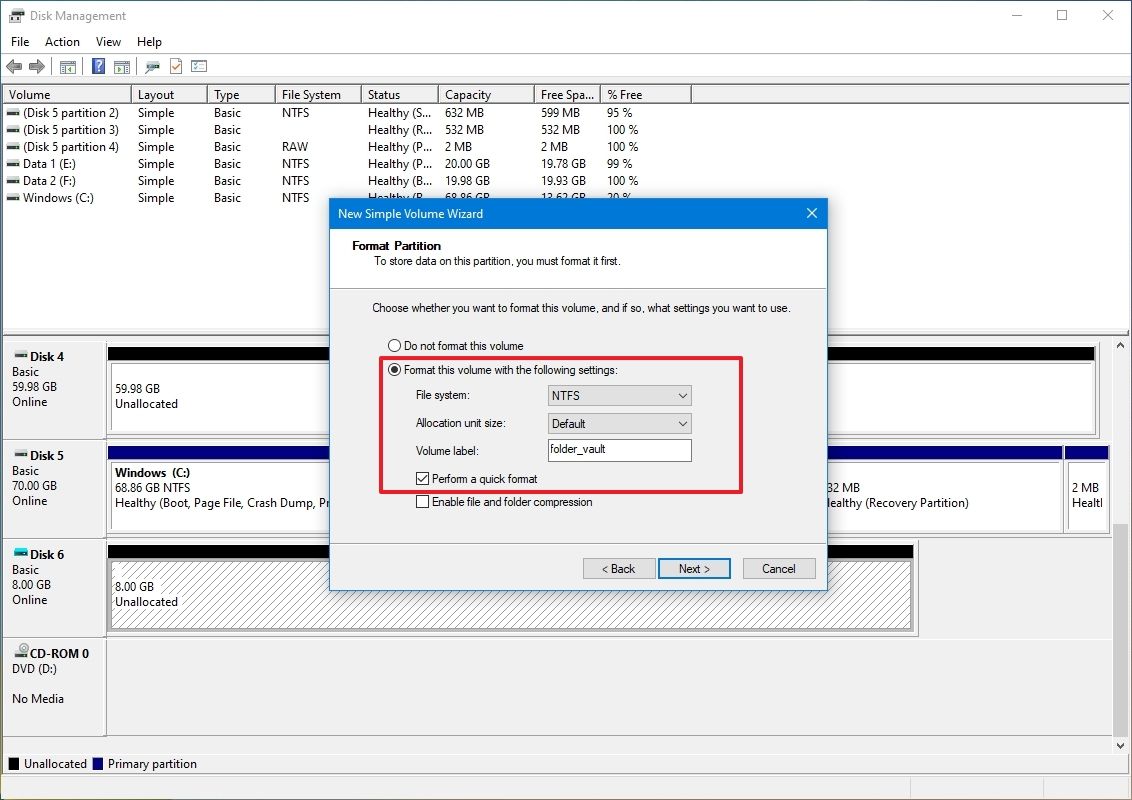
Task: Open the Action menu
Action: pos(62,42)
